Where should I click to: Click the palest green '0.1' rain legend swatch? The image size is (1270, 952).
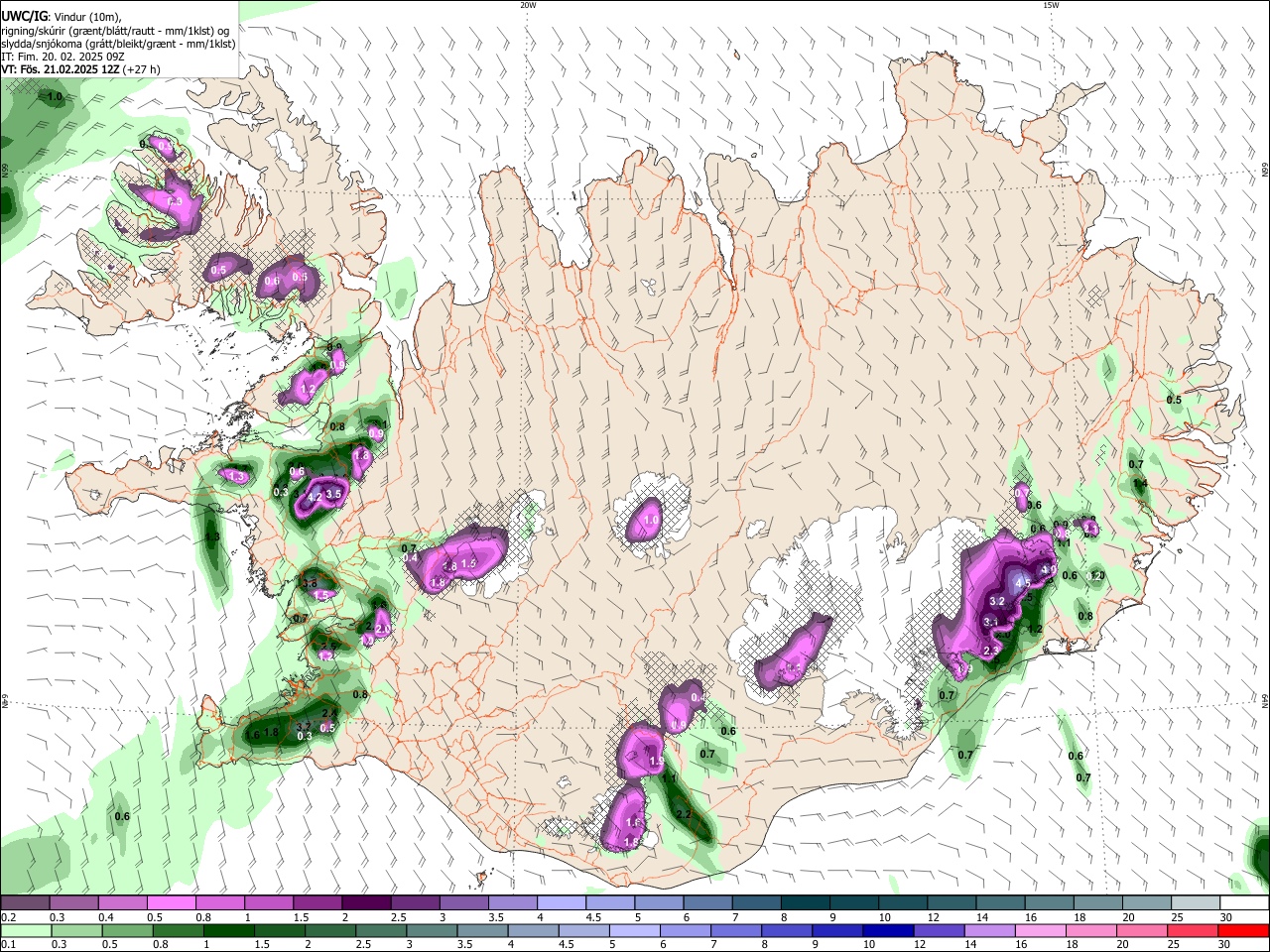(25, 931)
